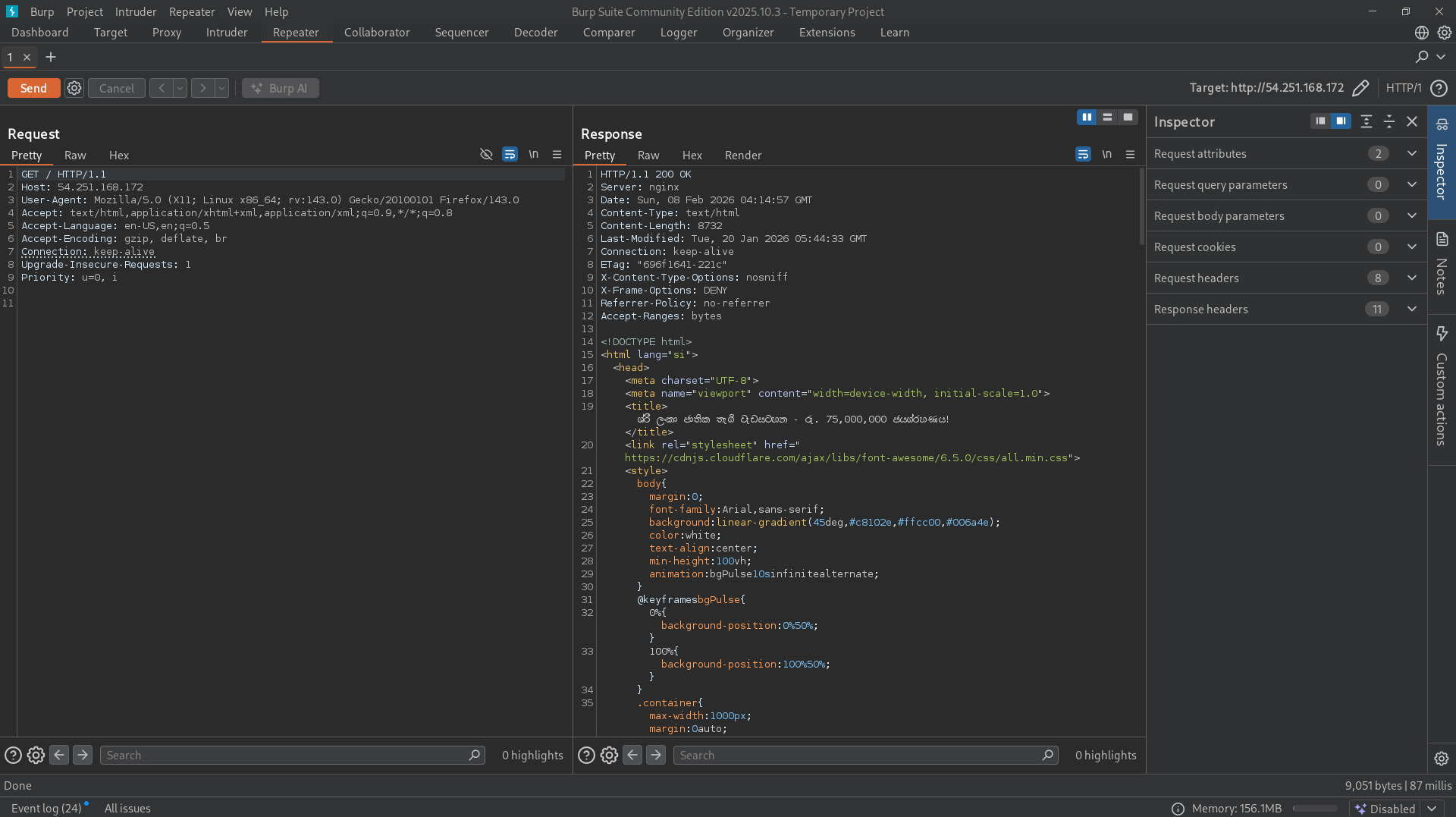Image resolution: width=1456 pixels, height=817 pixels.
Task: Go to next request in history
Action: click(x=202, y=88)
